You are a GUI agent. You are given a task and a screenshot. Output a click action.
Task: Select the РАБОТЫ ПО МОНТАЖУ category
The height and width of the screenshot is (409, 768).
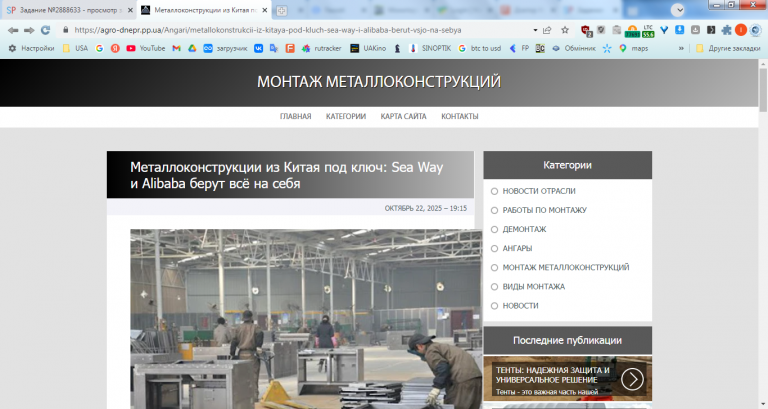pos(545,210)
